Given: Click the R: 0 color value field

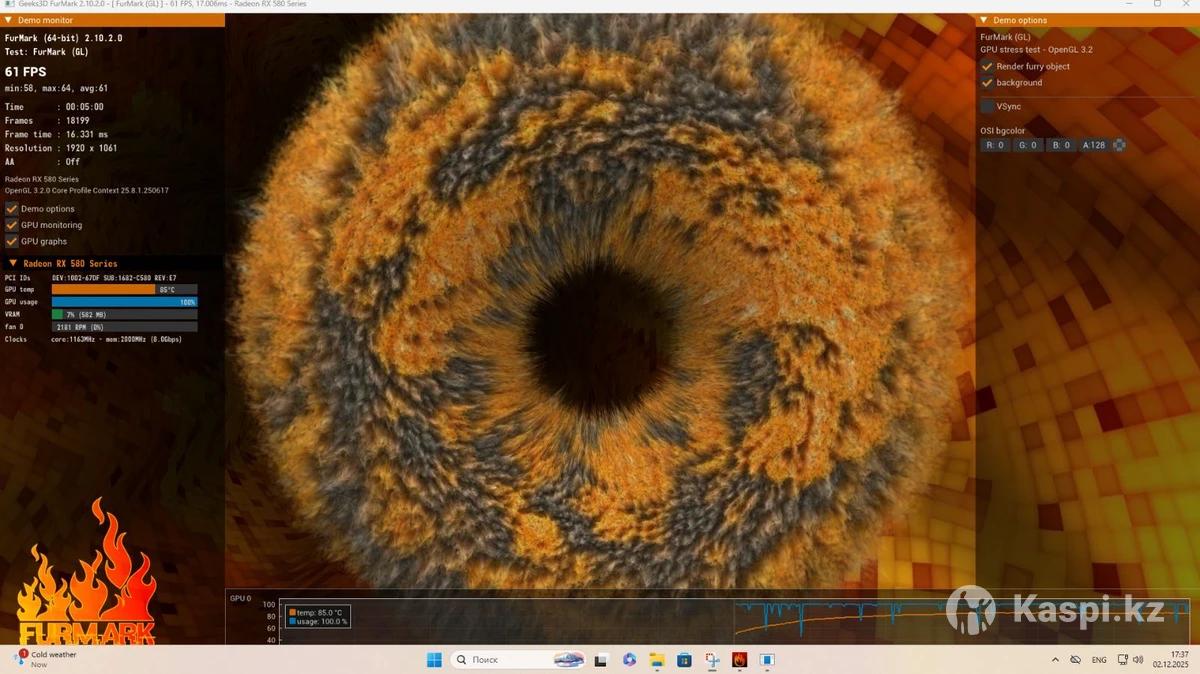Looking at the screenshot, I should coord(994,145).
